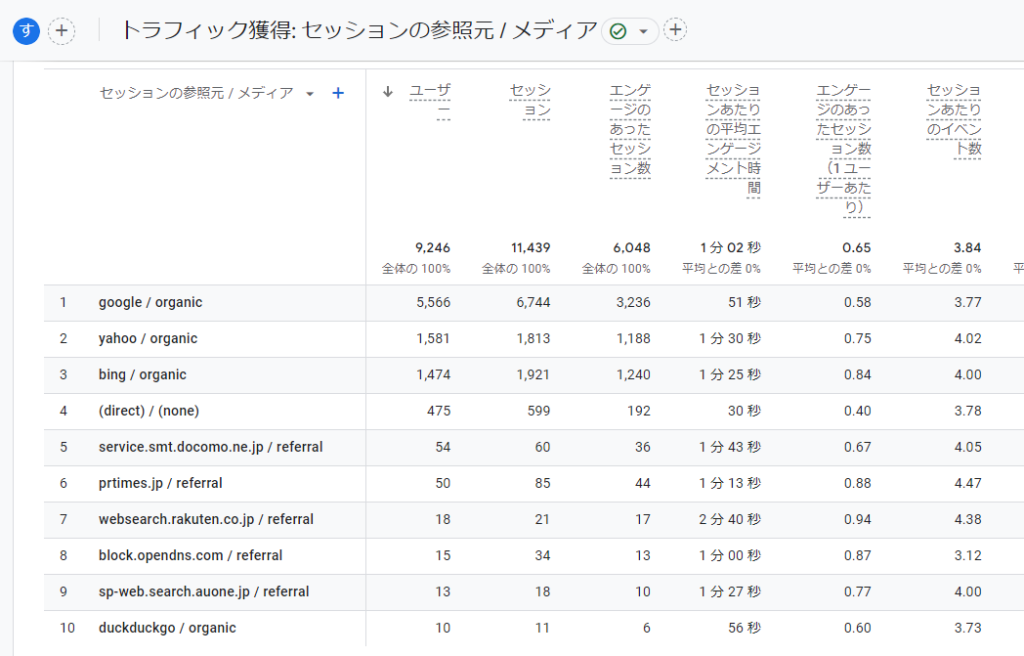Open the セッションの参照元 / メディア dimension dropdown
1024x656 pixels.
[310, 92]
